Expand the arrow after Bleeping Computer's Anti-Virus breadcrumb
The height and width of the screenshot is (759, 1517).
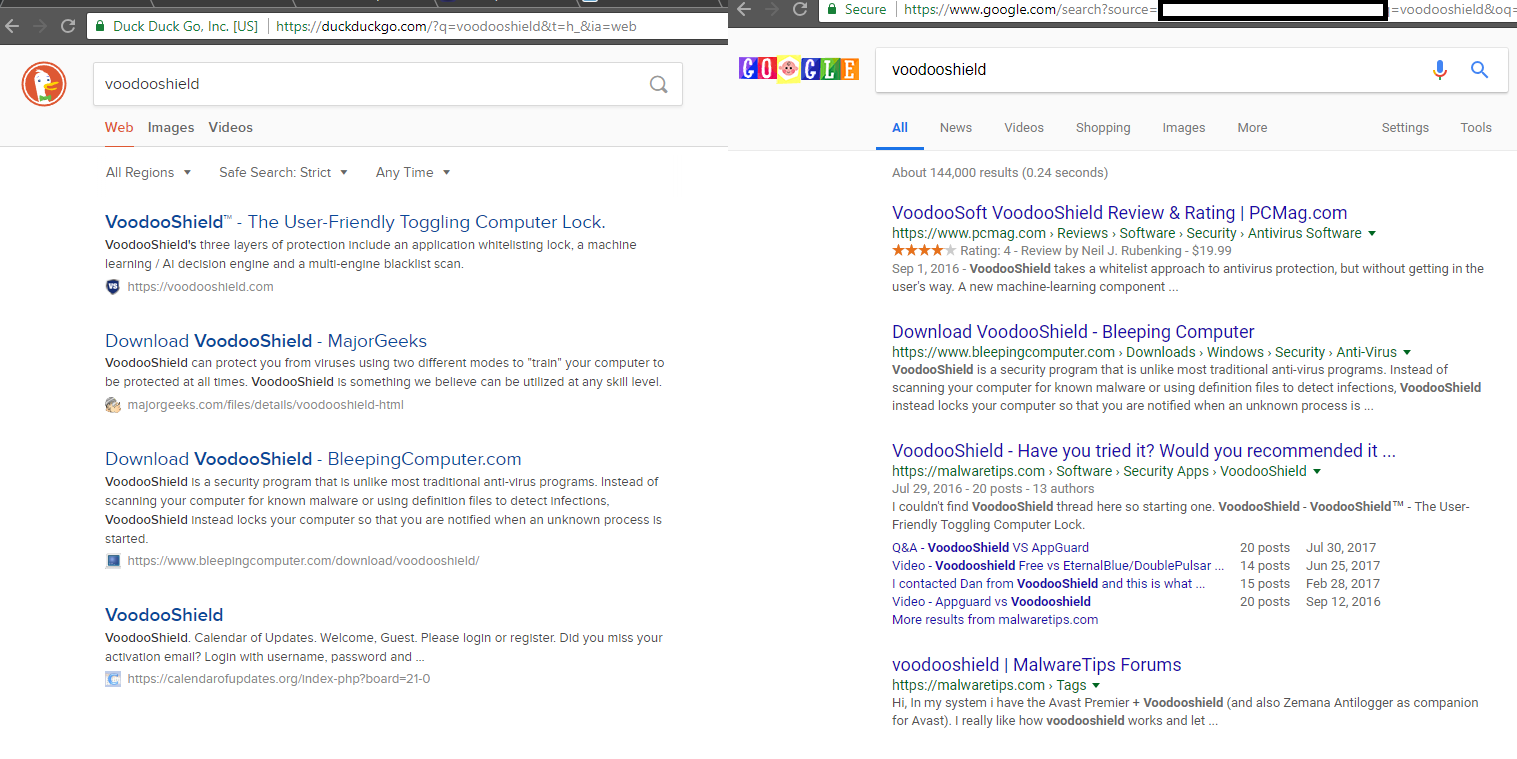pyautogui.click(x=1407, y=352)
